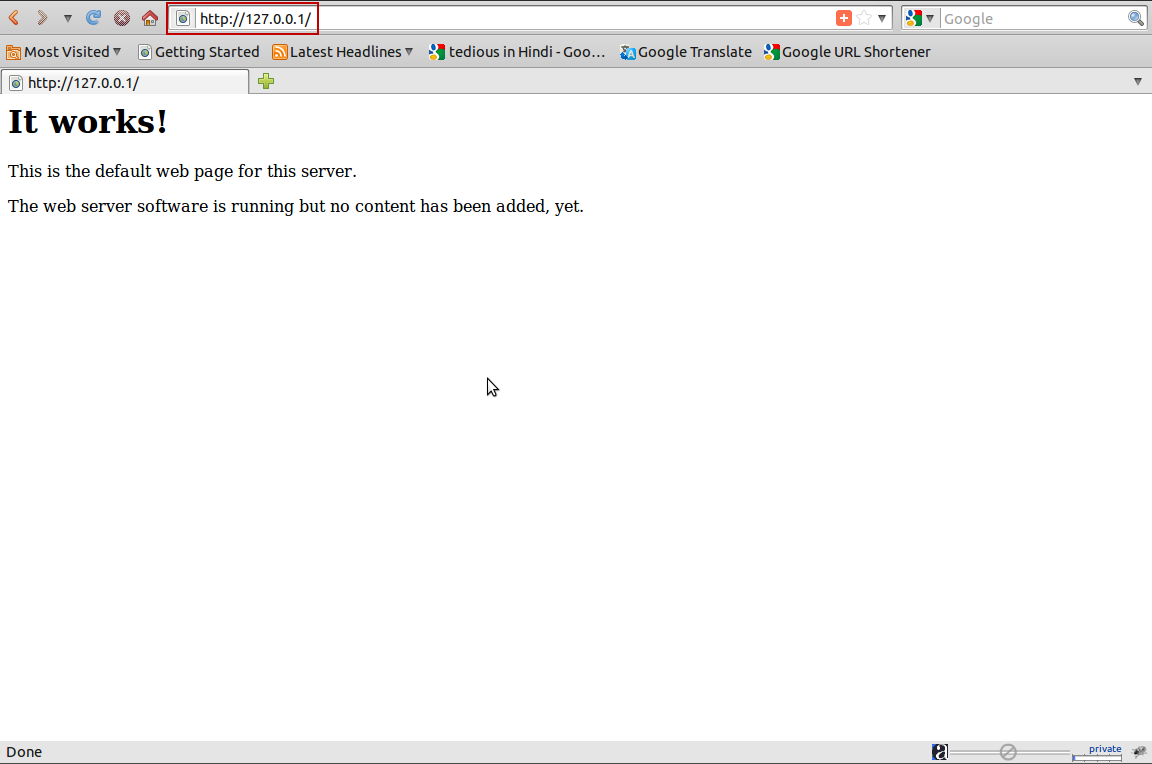The height and width of the screenshot is (764, 1152).
Task: Open a new tab with the green plus icon
Action: pyautogui.click(x=266, y=81)
